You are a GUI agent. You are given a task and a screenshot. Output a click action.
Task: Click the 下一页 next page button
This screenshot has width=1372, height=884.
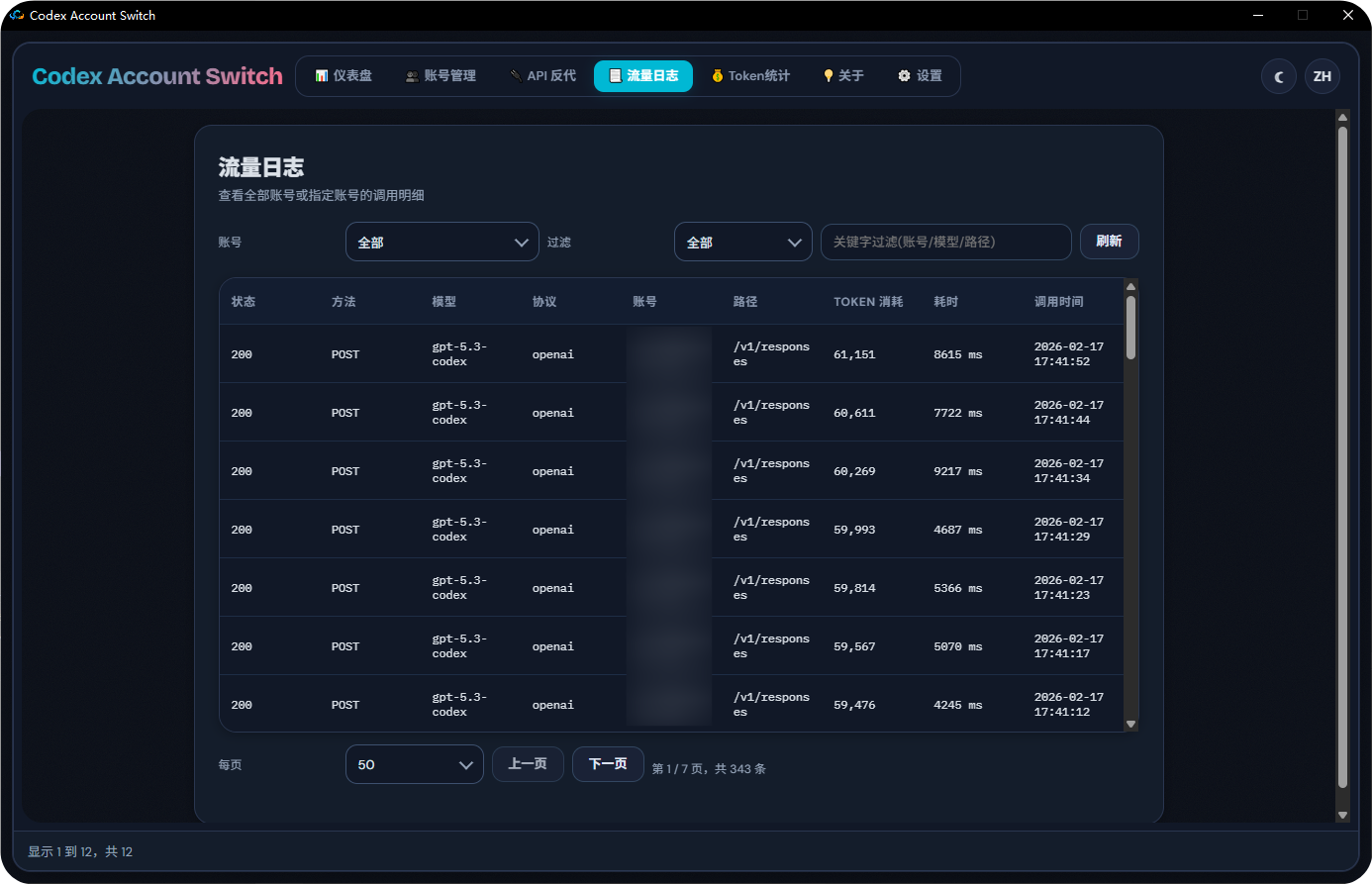[x=608, y=764]
